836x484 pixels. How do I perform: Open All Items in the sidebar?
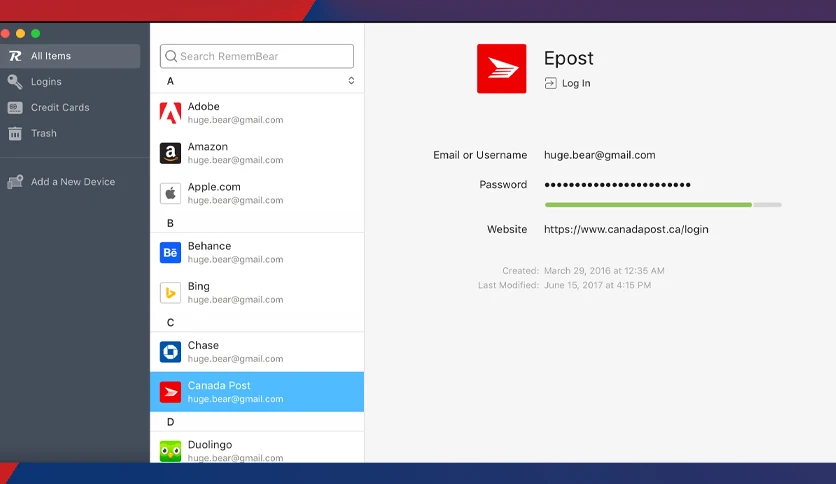[70, 56]
